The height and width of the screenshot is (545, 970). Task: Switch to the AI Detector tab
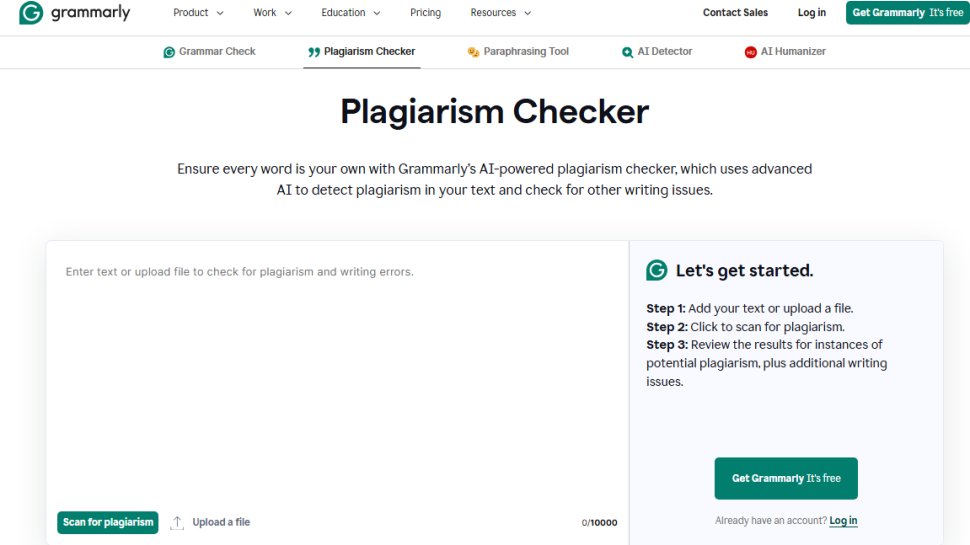(664, 52)
